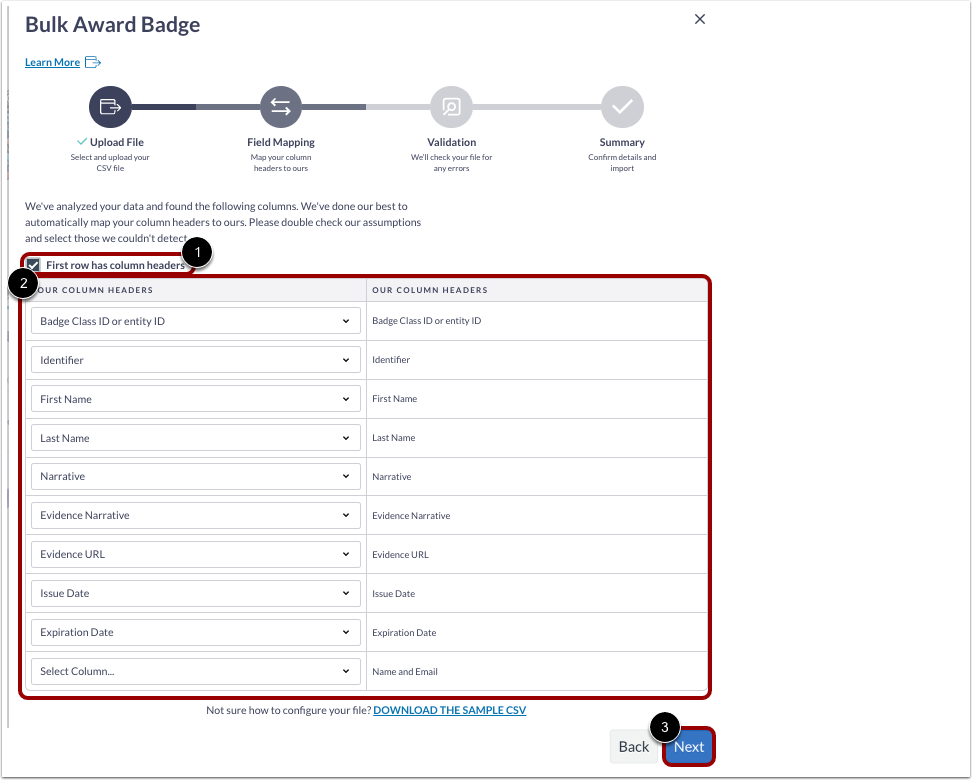Click the Upload File step icon
Screen dimensions: 972x780
pyautogui.click(x=110, y=106)
